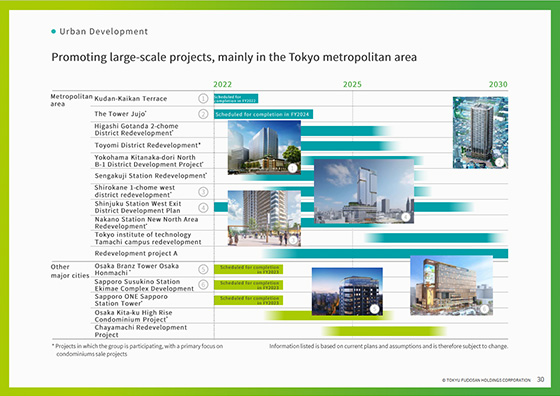Click the teal Kudan-Kaikan Terrace FY2022 bar
Screen dimensions: 560x396
tap(236, 99)
